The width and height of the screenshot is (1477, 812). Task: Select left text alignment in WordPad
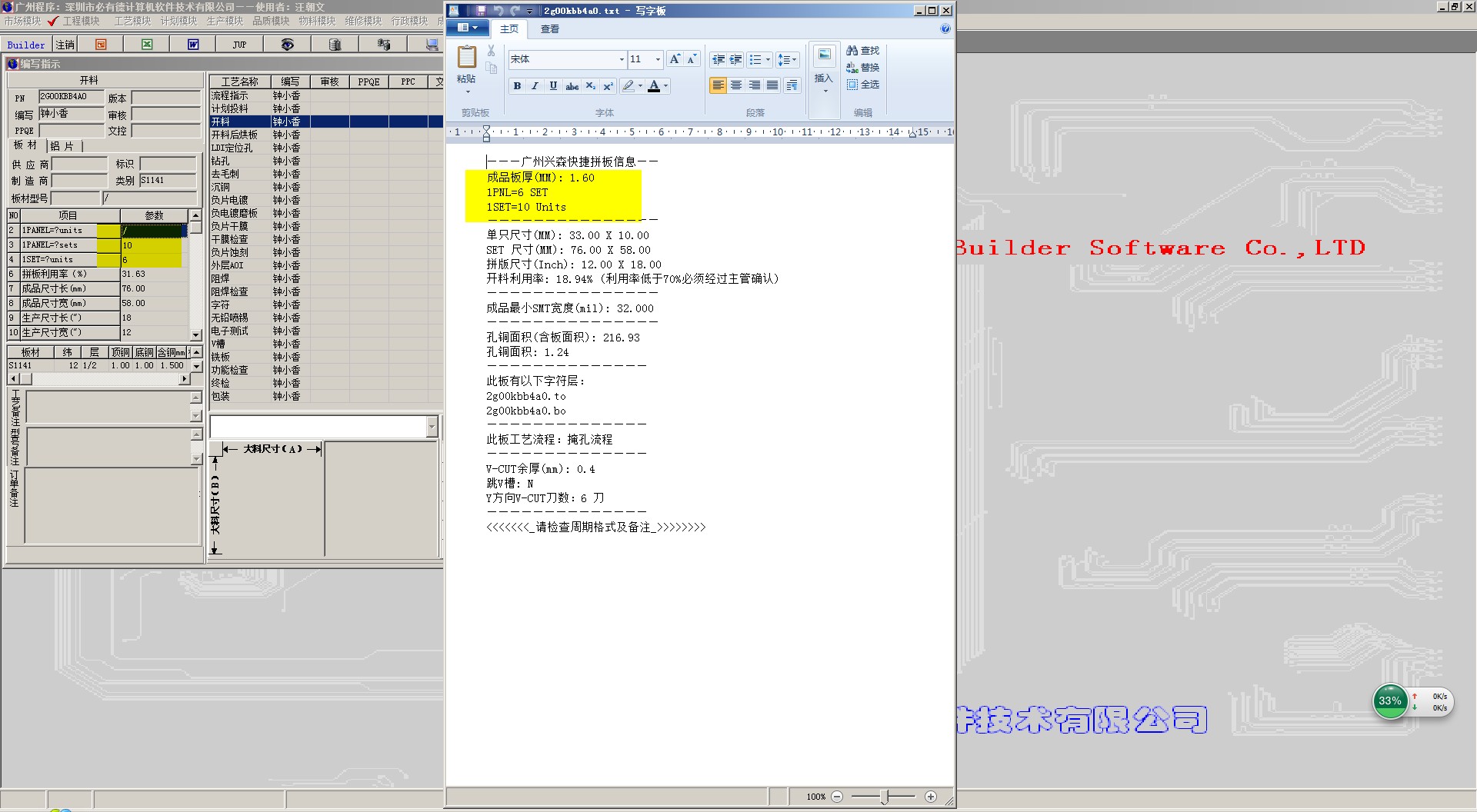click(718, 85)
